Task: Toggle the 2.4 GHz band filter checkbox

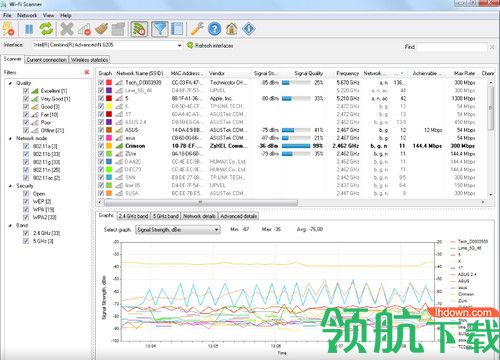Action: (26, 233)
